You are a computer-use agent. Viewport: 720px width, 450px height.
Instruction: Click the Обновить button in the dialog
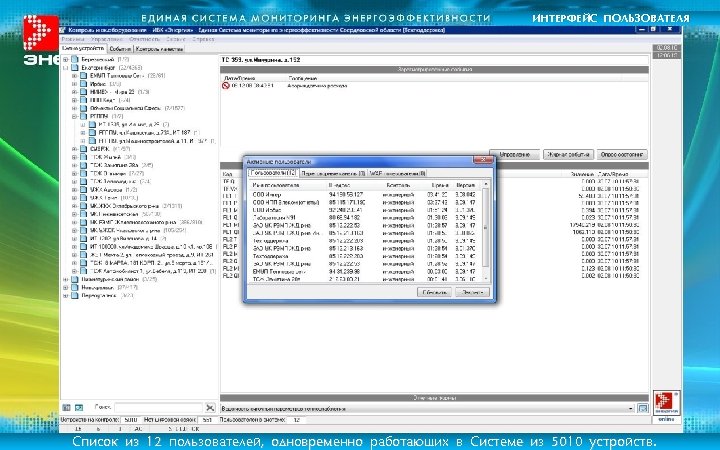coord(434,292)
